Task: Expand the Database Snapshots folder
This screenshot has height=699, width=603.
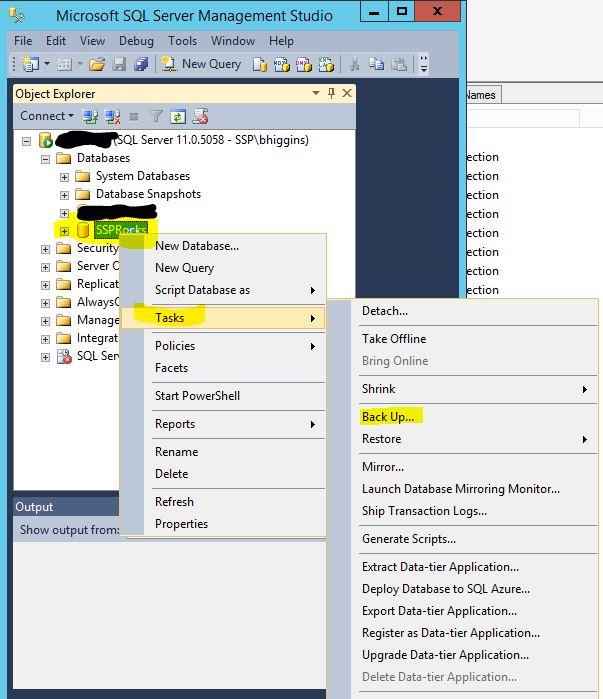Action: point(64,195)
